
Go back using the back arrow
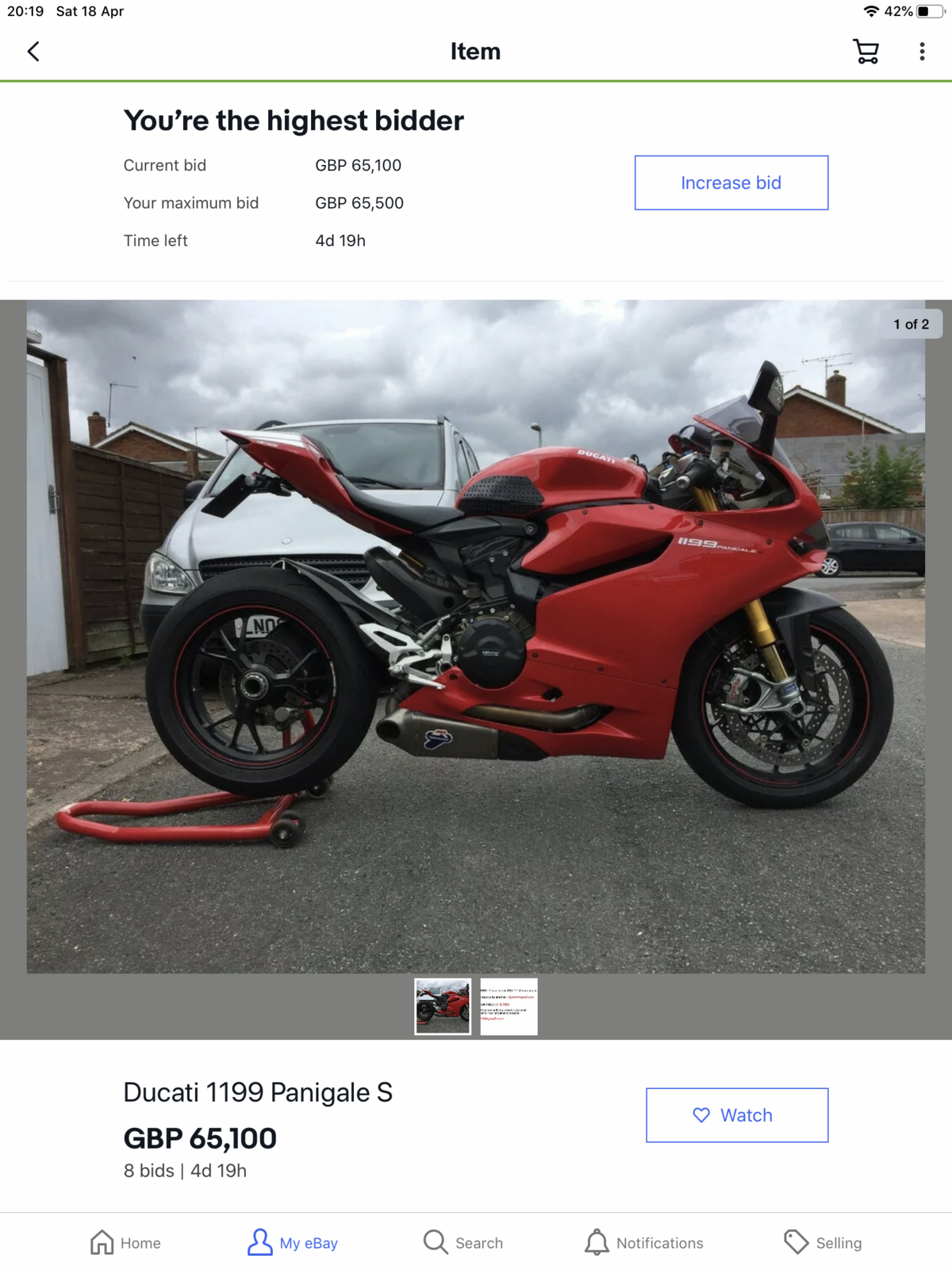pos(33,52)
